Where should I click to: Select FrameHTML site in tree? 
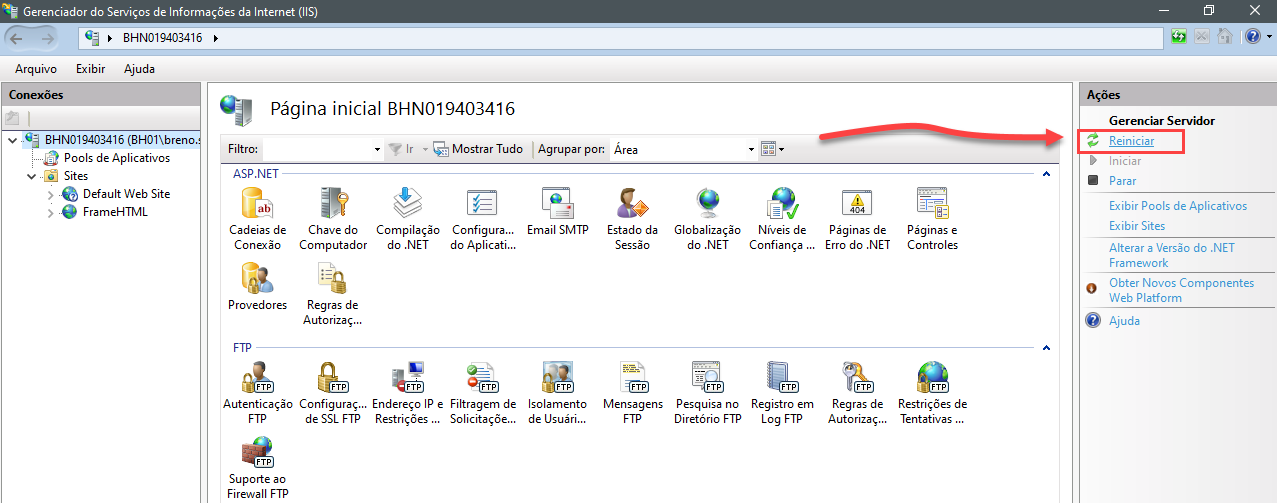(x=115, y=212)
